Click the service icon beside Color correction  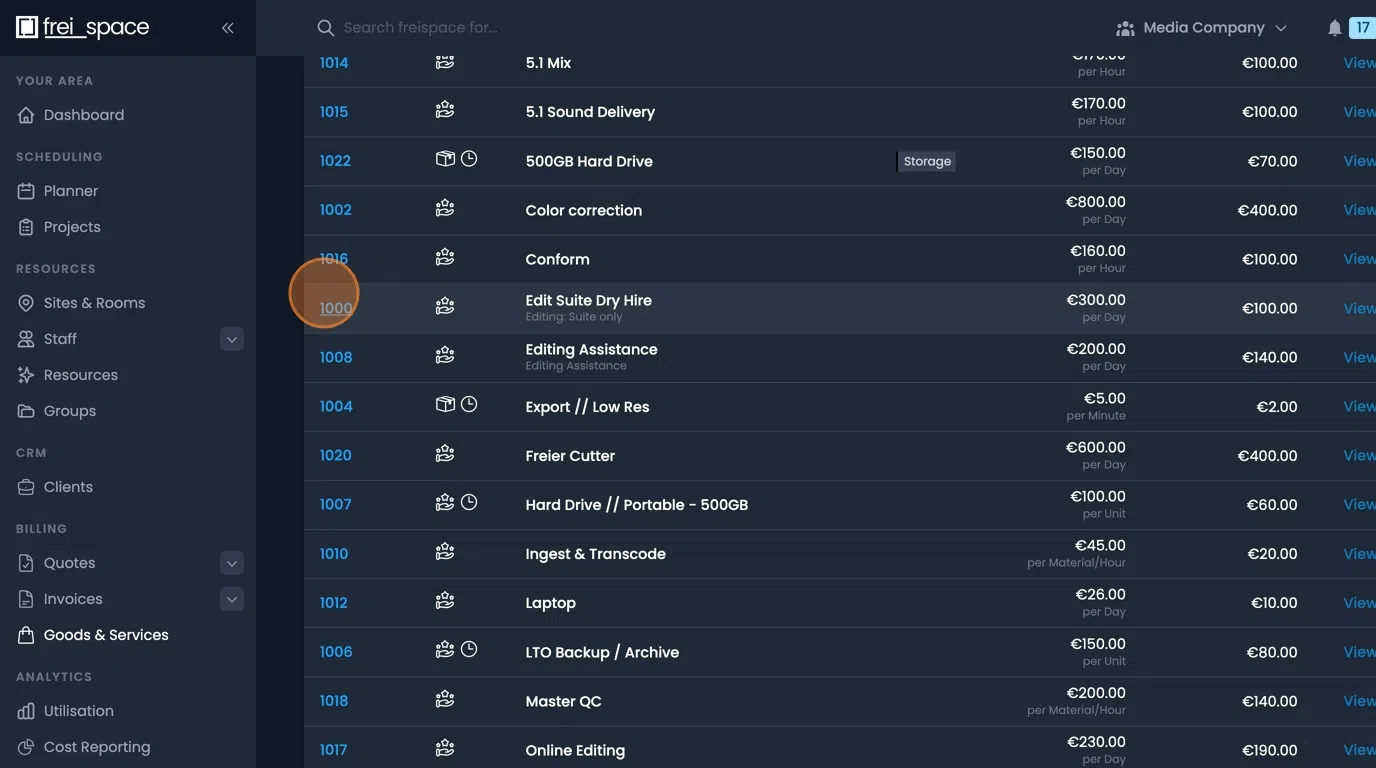[x=444, y=208]
